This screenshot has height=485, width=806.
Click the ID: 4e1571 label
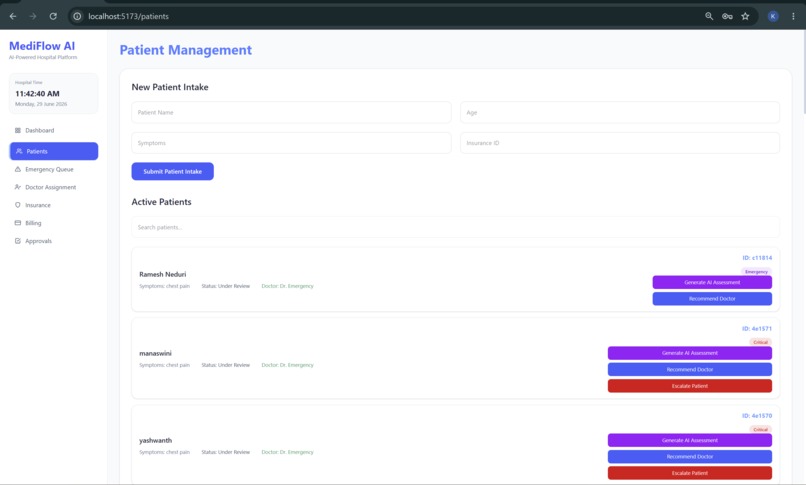click(757, 329)
